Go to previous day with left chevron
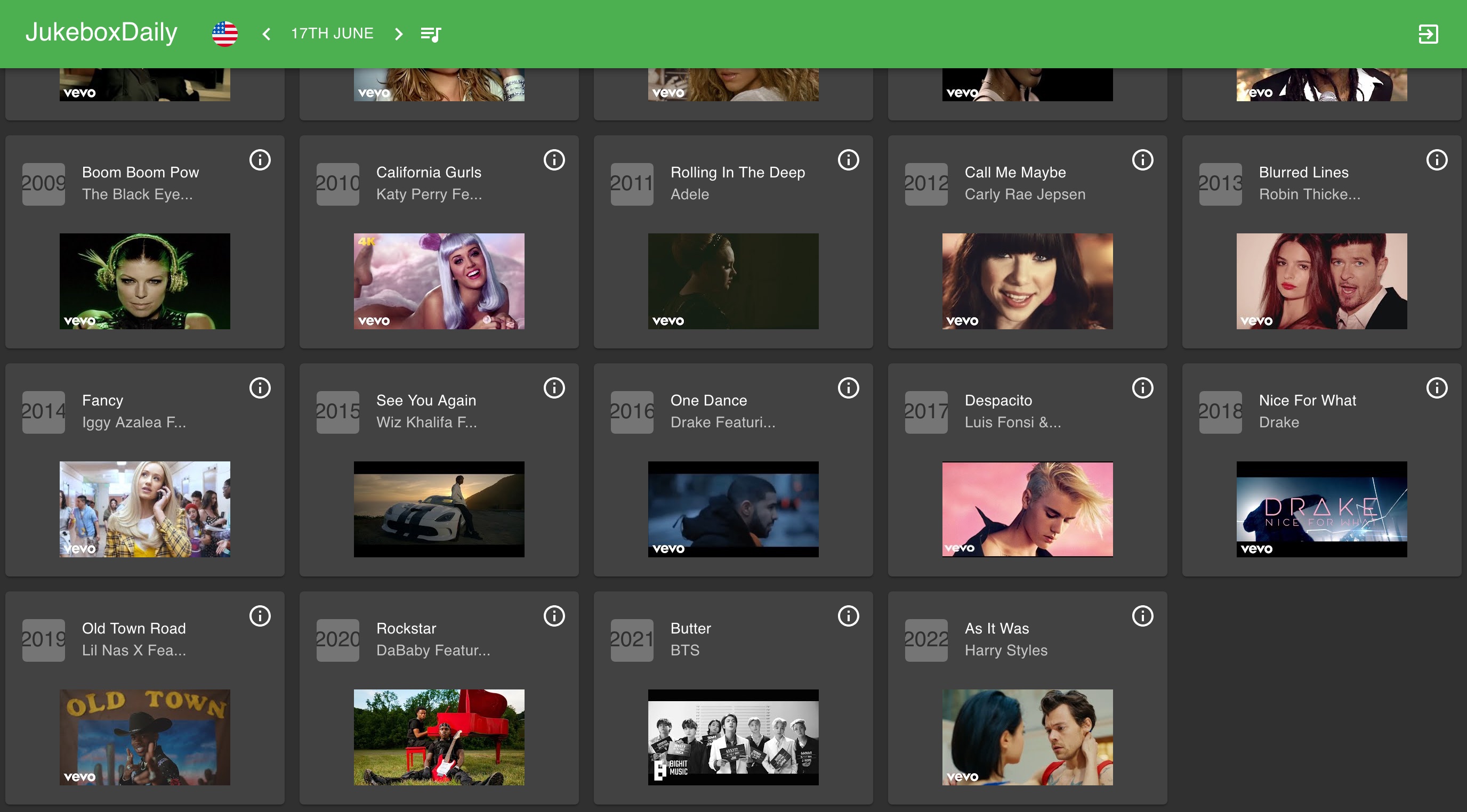 coord(266,34)
